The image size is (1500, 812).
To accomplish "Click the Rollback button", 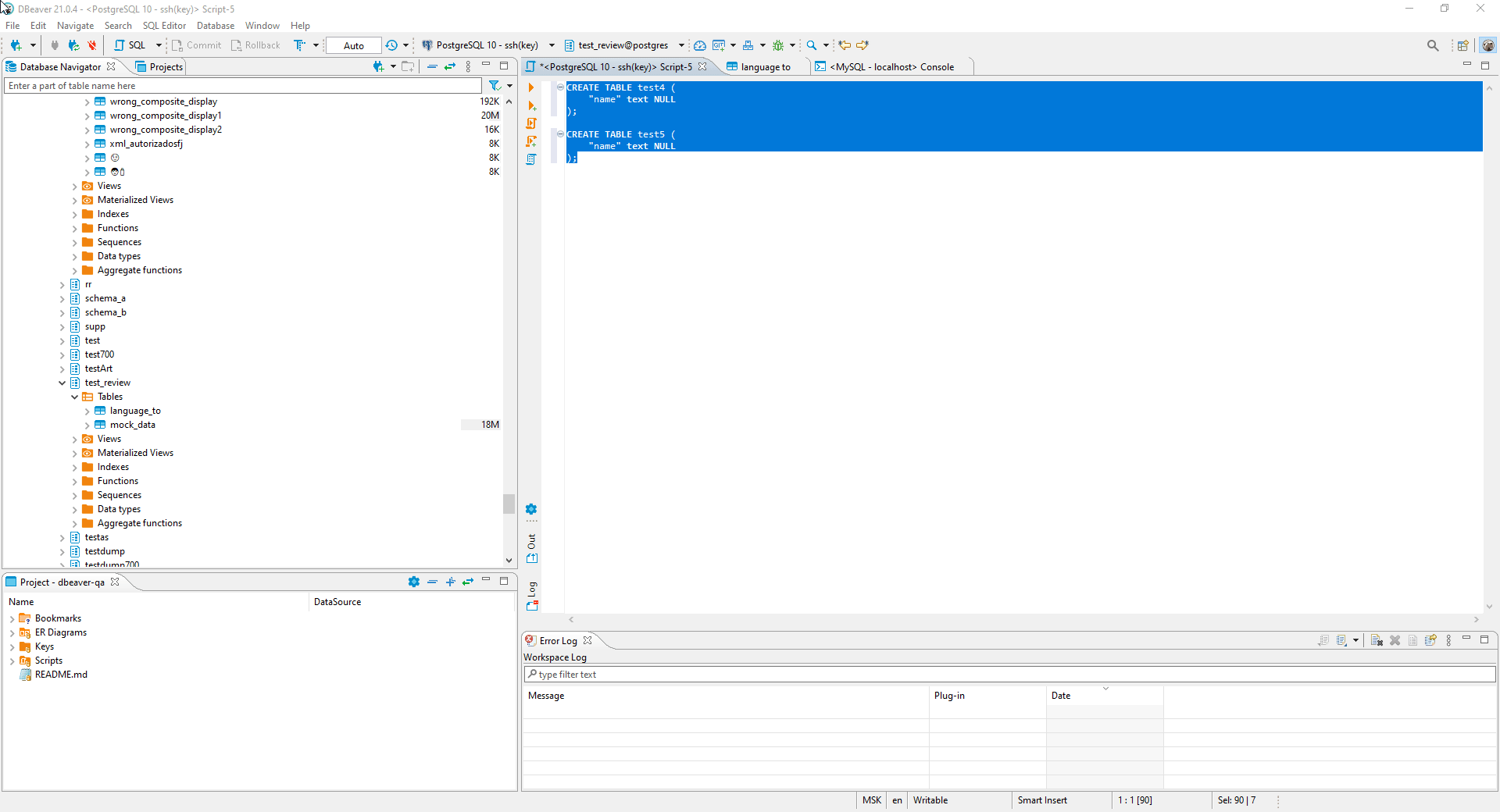I will [255, 45].
